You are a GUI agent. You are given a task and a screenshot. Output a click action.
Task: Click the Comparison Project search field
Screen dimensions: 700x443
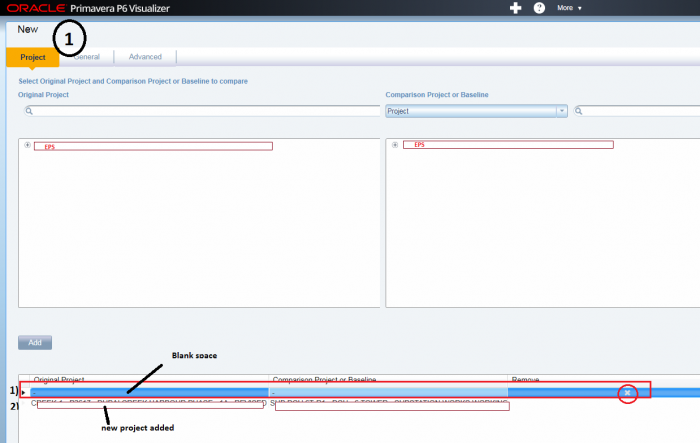pyautogui.click(x=637, y=111)
